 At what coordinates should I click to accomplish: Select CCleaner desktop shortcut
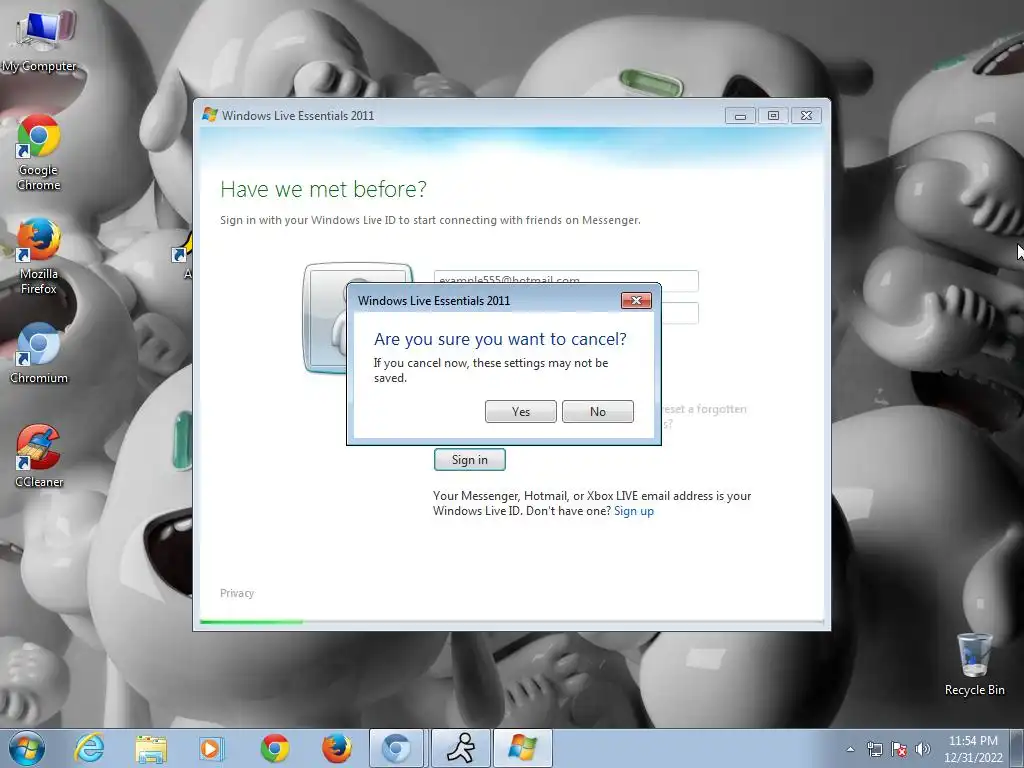pyautogui.click(x=39, y=456)
